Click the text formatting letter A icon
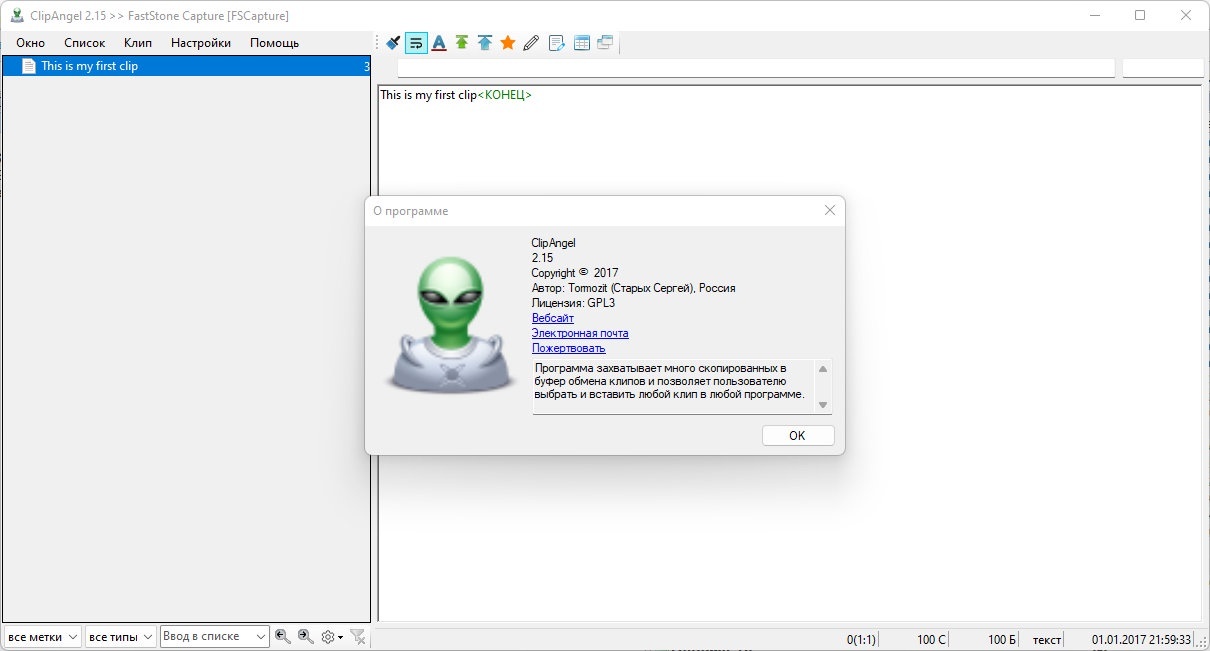1210x651 pixels. [439, 43]
